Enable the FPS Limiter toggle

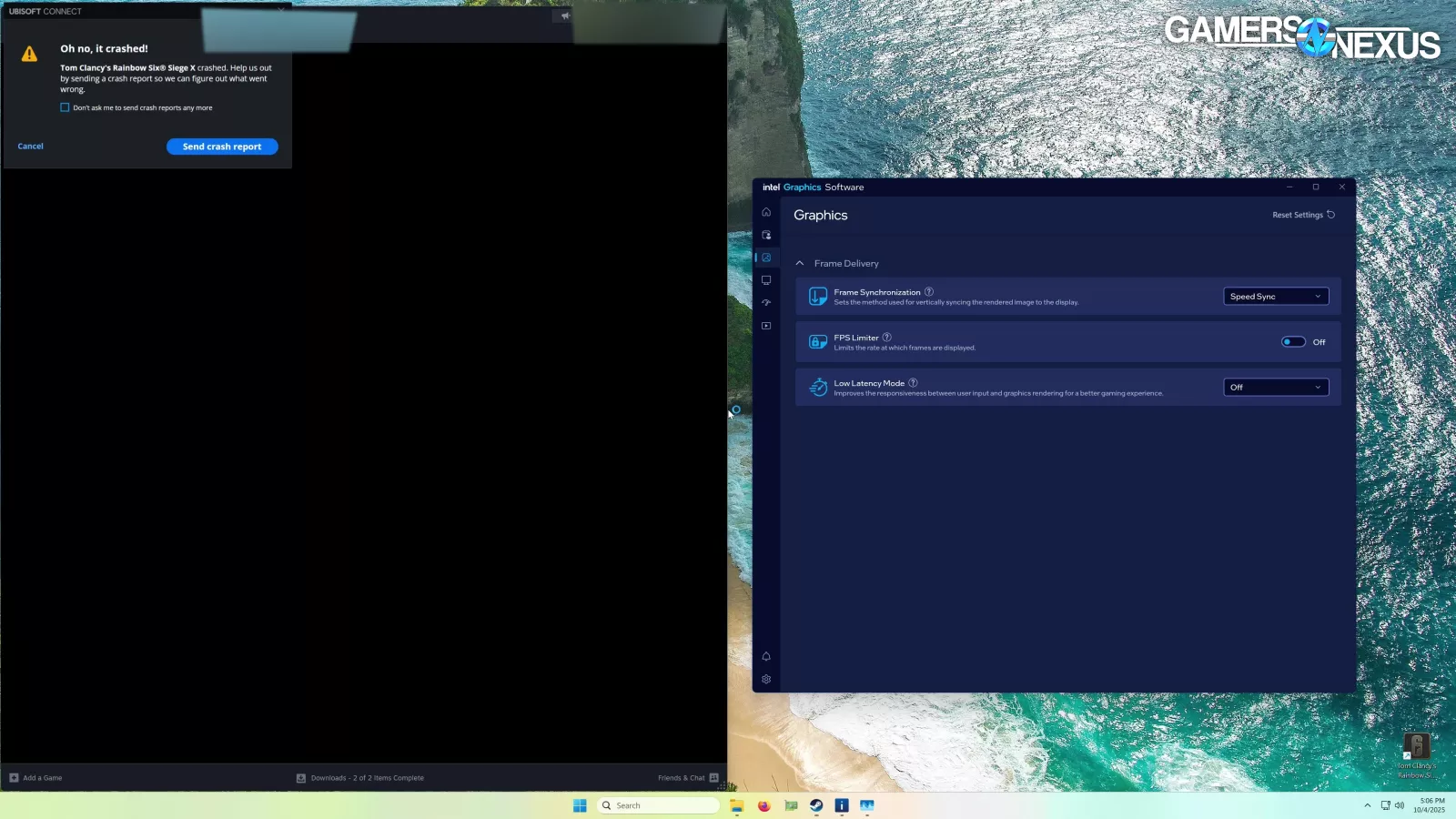(1293, 342)
